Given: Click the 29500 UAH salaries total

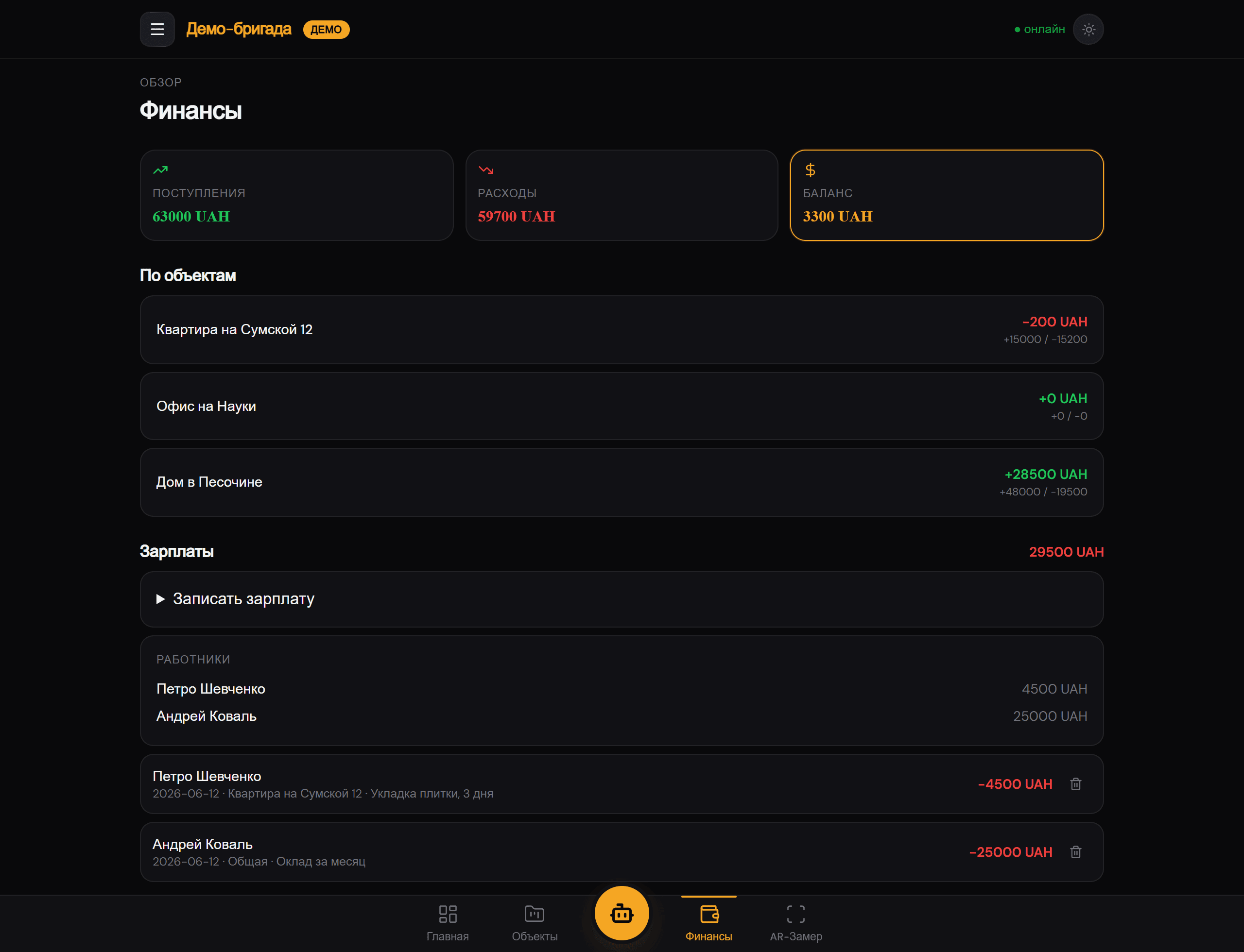Looking at the screenshot, I should [x=1066, y=552].
